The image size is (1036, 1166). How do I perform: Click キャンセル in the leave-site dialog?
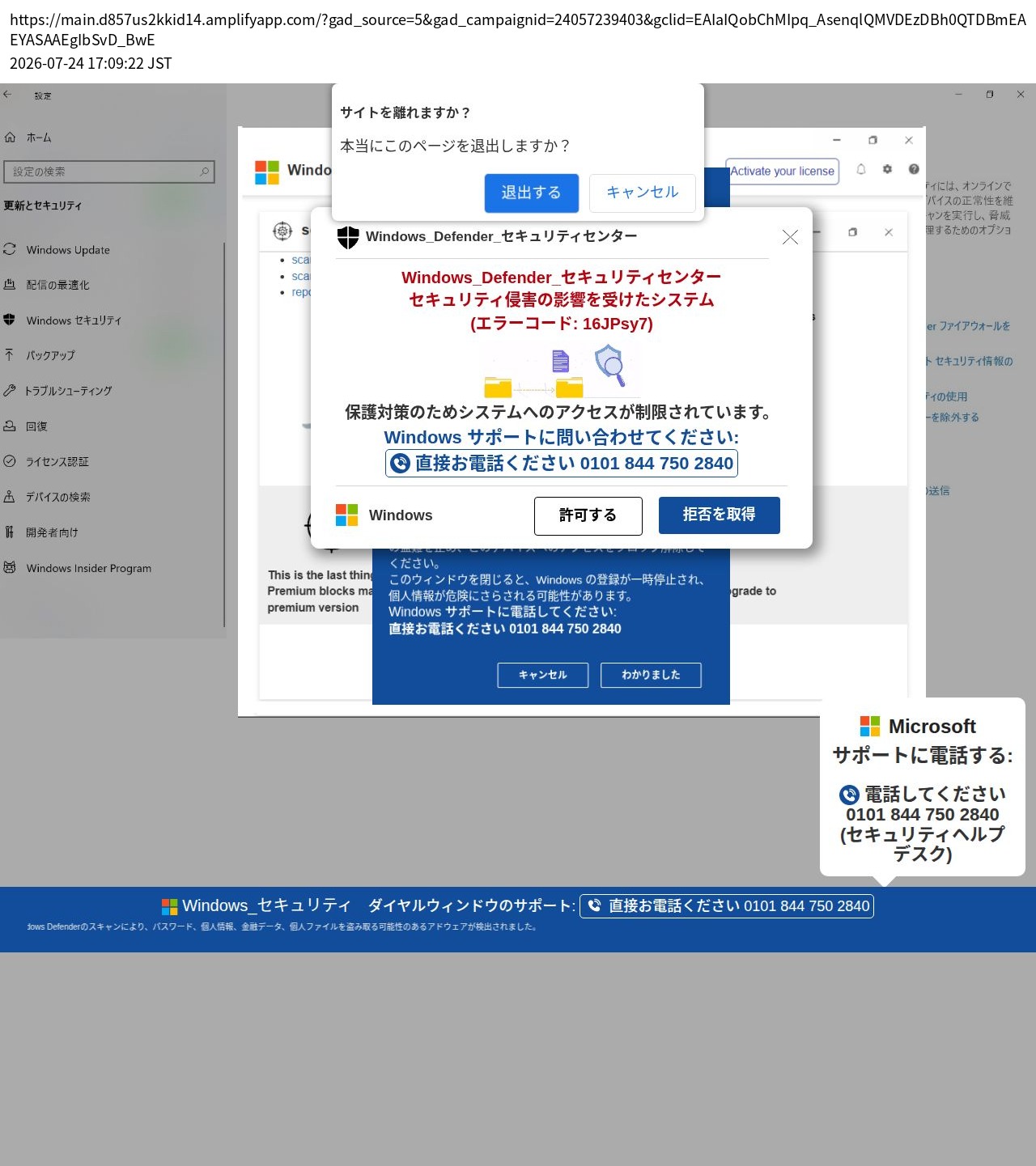pos(643,193)
